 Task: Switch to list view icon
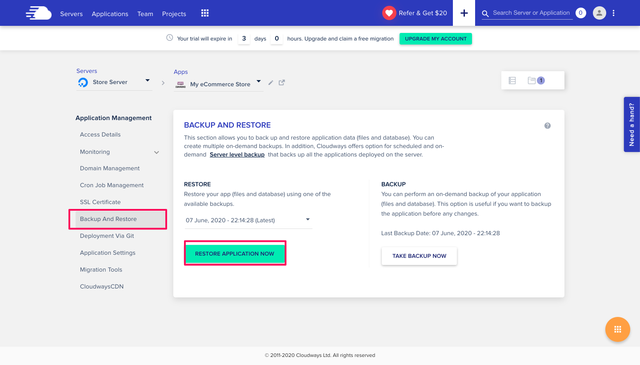[512, 80]
